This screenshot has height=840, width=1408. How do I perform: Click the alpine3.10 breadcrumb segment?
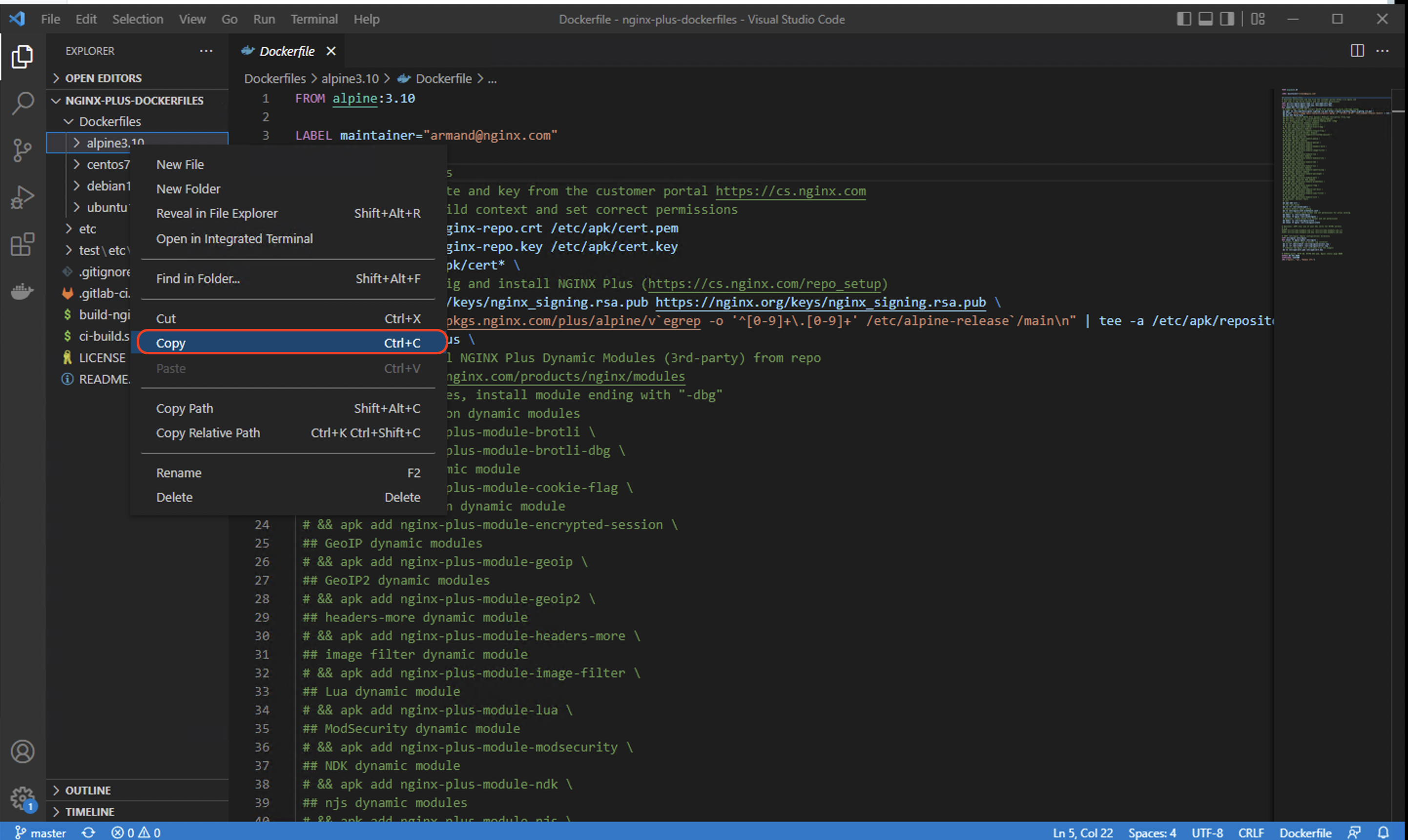coord(350,79)
